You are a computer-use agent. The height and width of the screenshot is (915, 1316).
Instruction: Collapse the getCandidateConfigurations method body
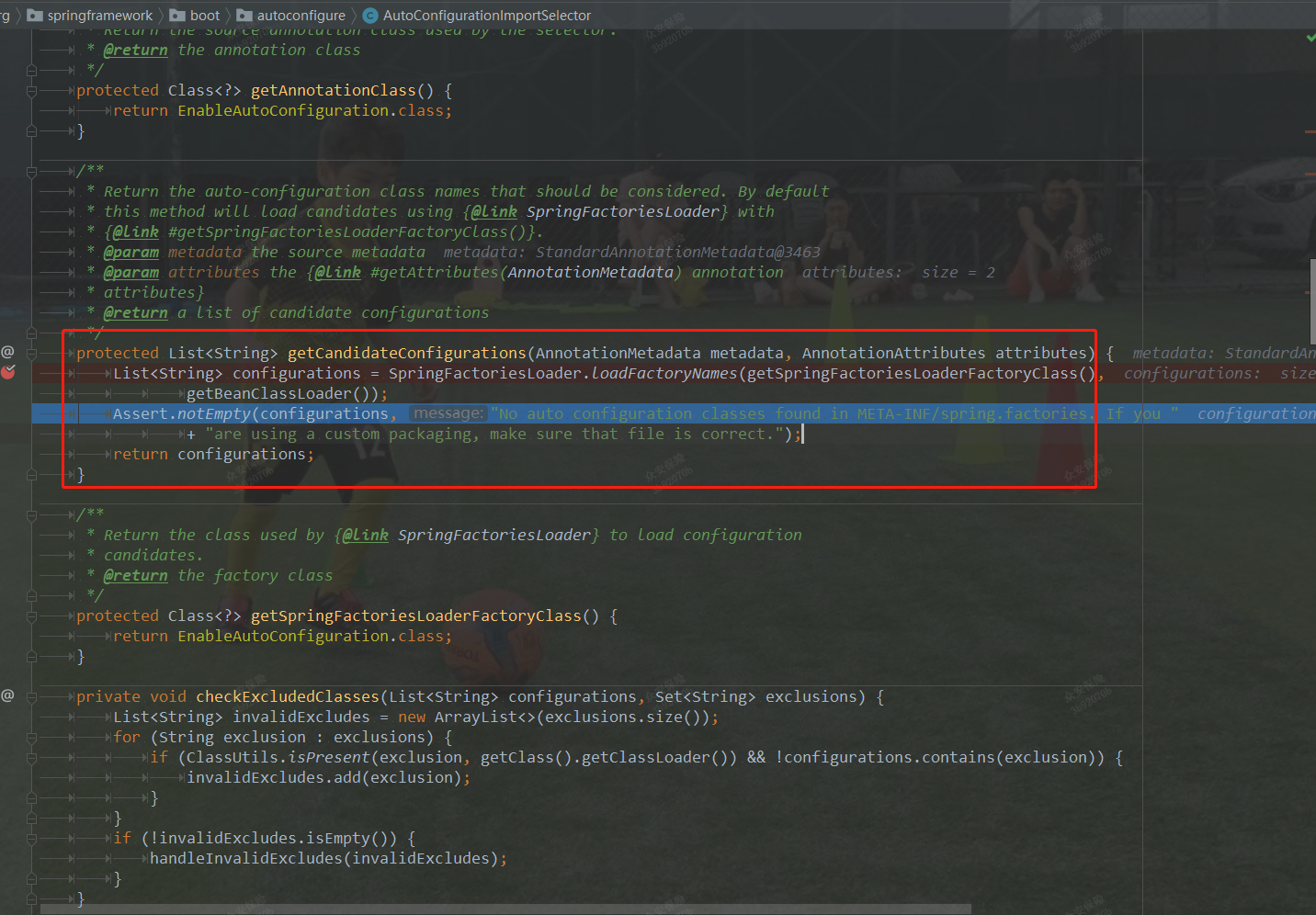click(x=32, y=354)
